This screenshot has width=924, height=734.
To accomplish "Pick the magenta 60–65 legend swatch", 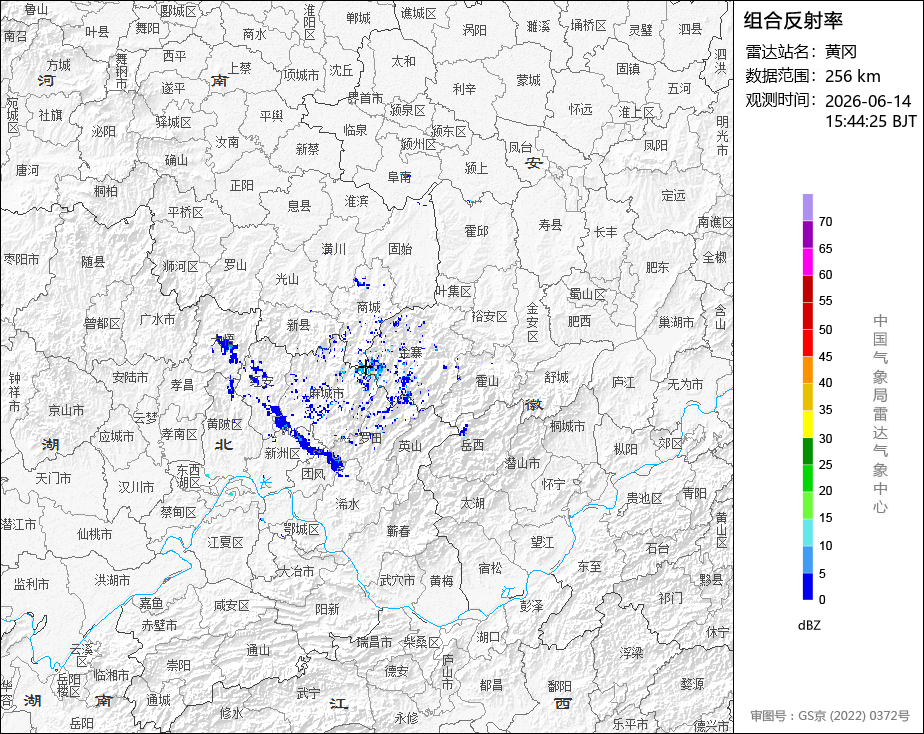I will (807, 262).
